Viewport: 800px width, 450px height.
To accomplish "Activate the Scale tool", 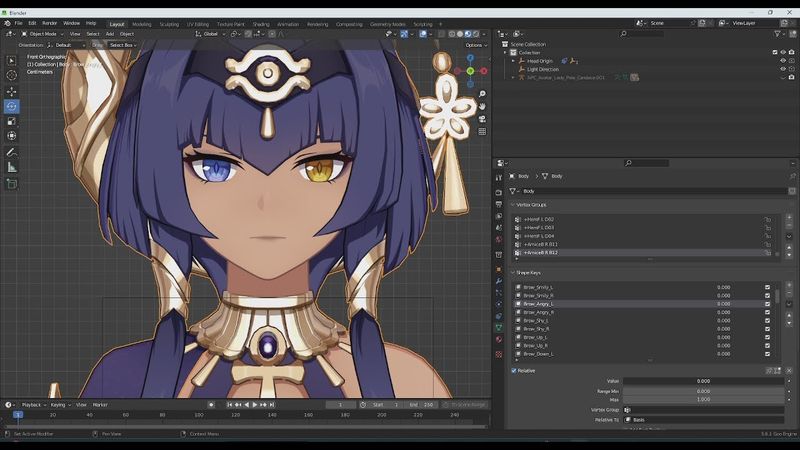I will pos(11,121).
